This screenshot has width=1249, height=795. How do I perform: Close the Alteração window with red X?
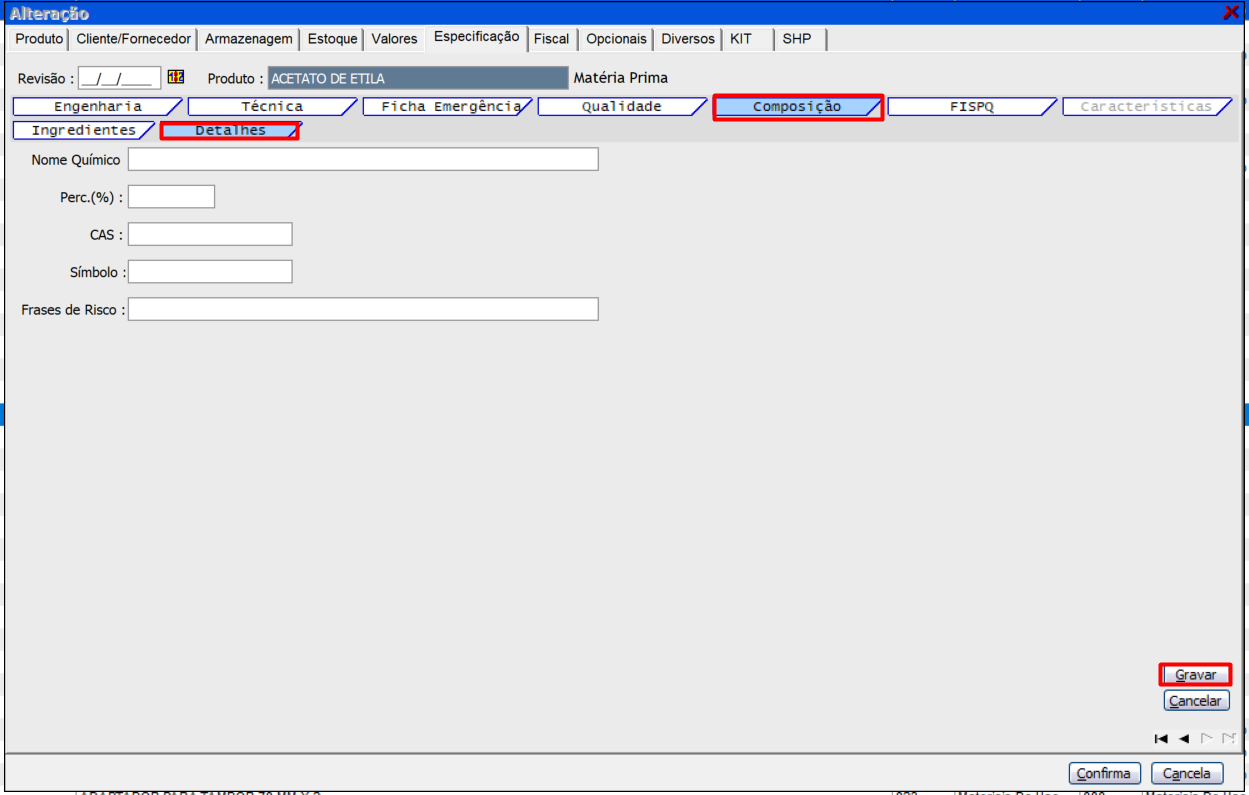[x=1231, y=13]
